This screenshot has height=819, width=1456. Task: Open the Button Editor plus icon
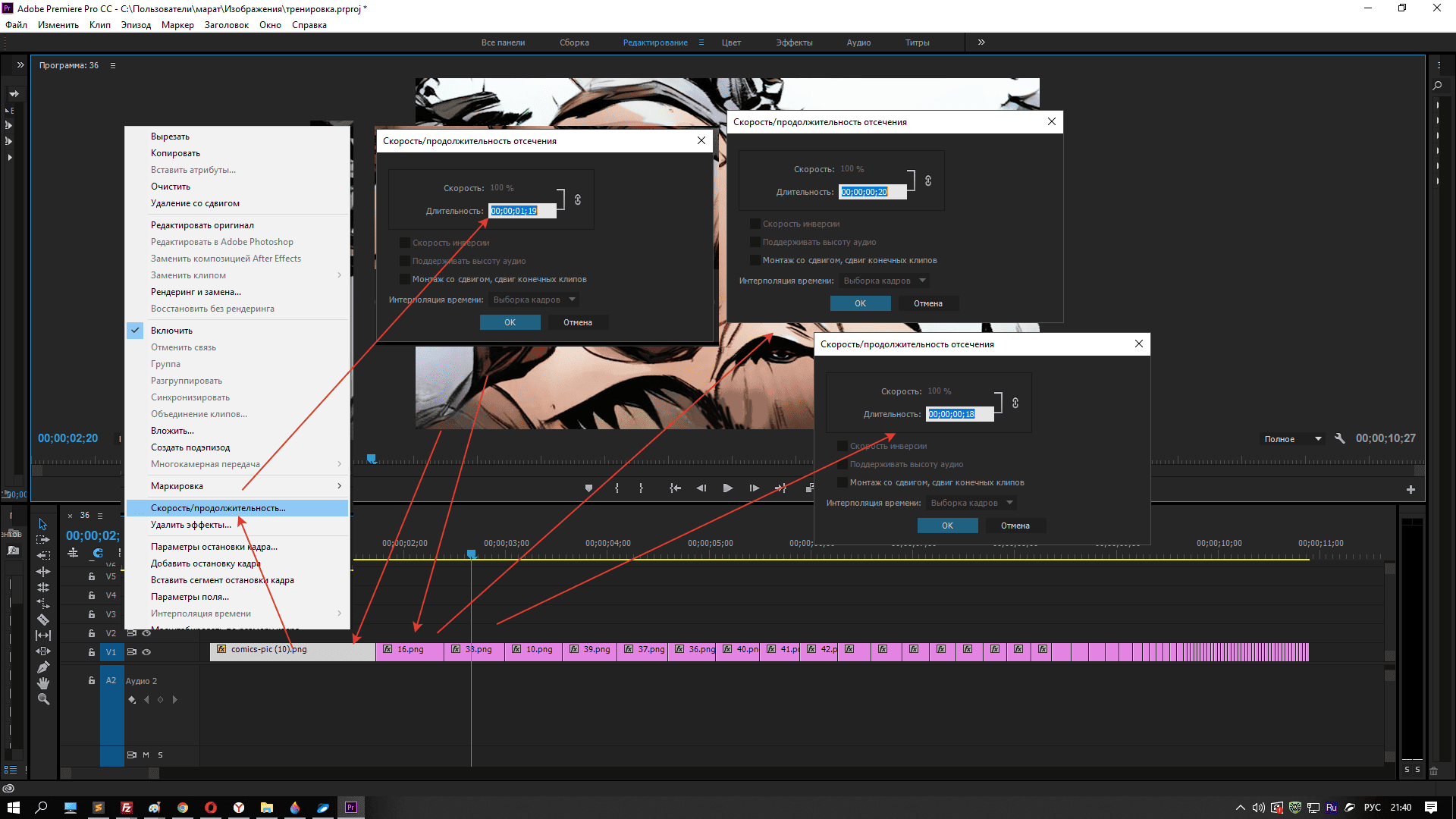(1410, 490)
